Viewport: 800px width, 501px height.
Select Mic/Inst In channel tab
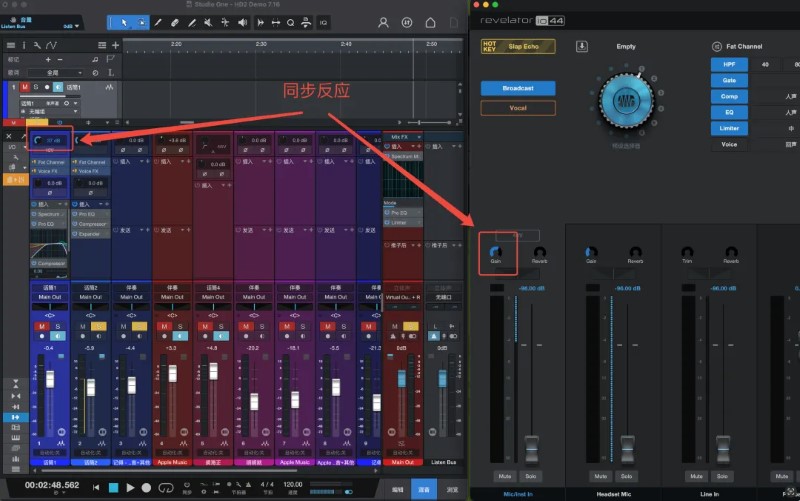[518, 494]
